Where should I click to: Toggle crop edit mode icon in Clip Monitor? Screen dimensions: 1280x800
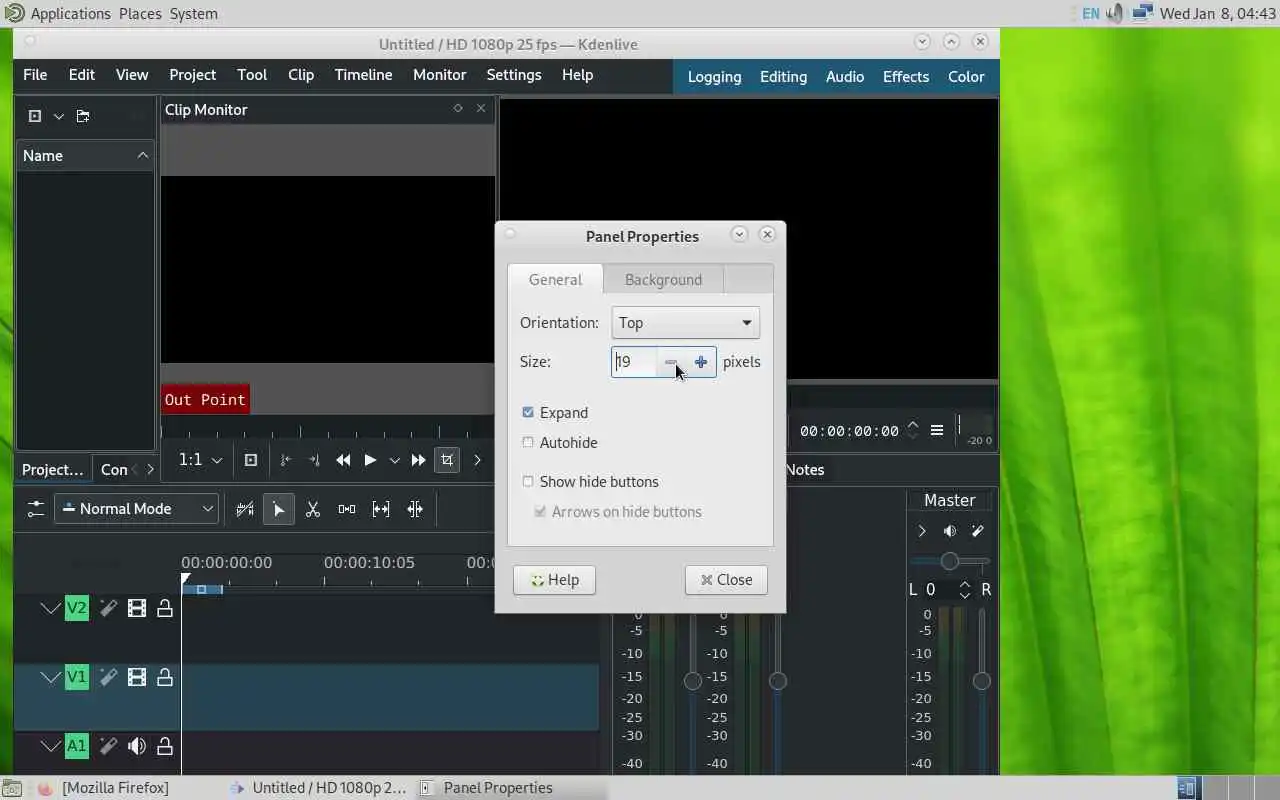pos(447,460)
